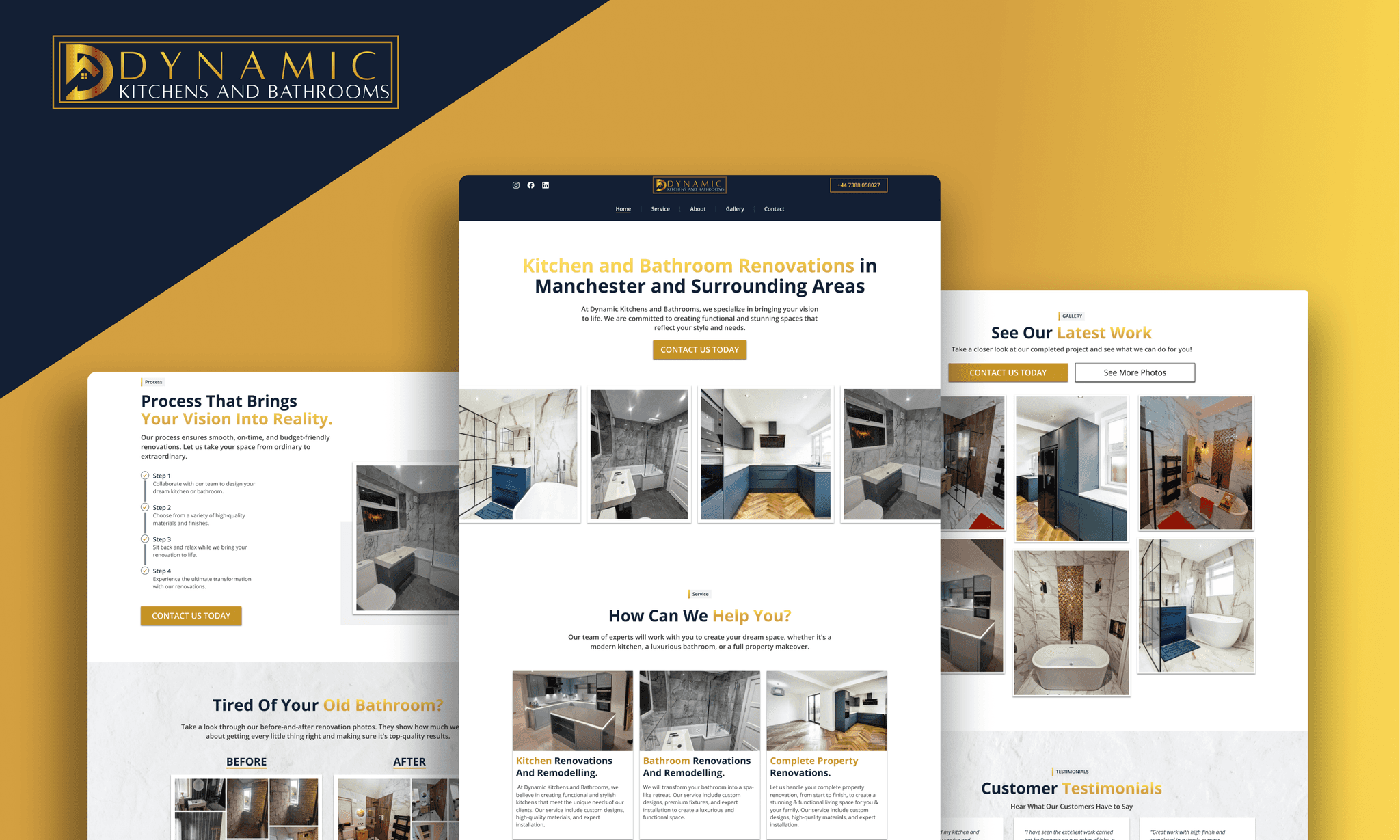Expand Service menu options

point(659,208)
